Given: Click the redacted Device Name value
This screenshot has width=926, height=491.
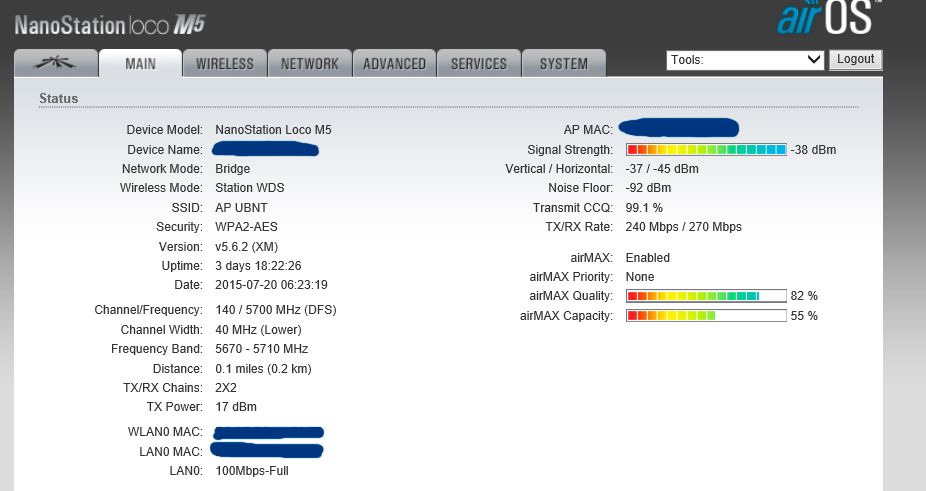Looking at the screenshot, I should [266, 150].
